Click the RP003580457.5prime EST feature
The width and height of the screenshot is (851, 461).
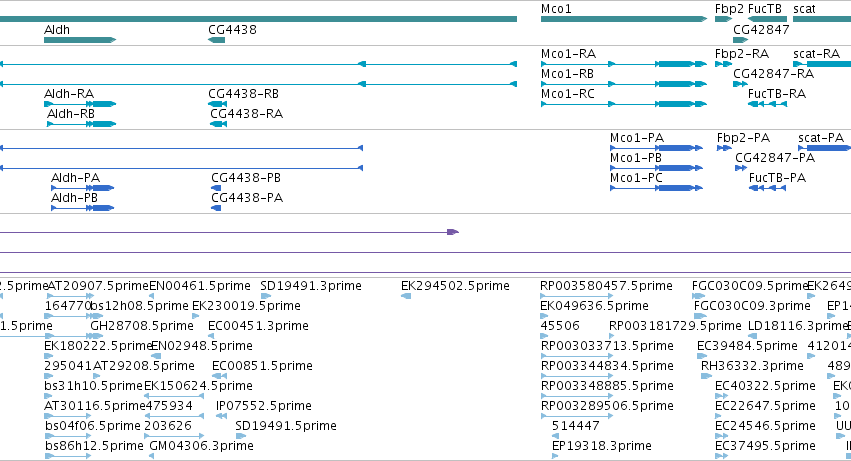576,296
